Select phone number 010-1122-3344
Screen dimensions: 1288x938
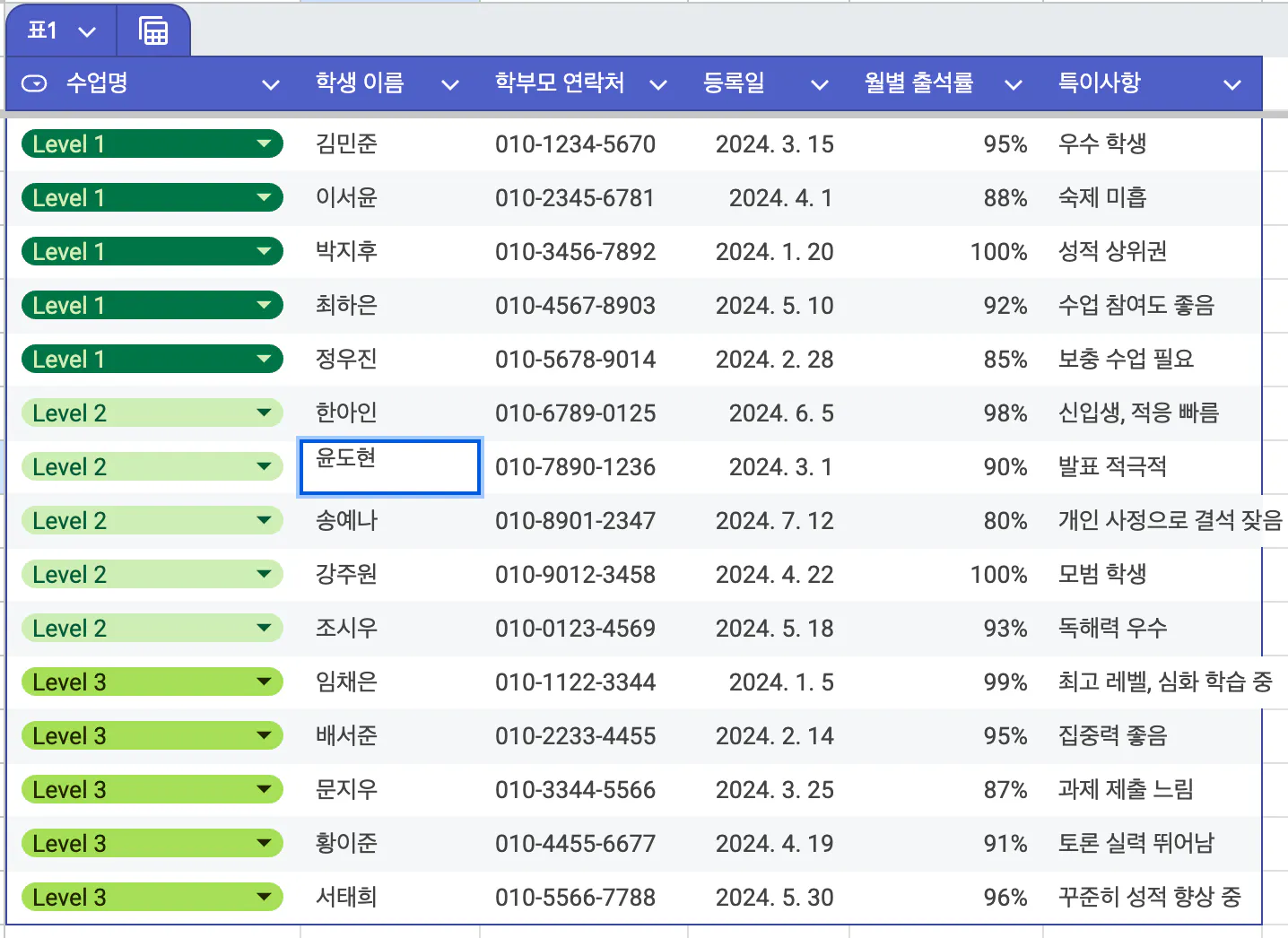pyautogui.click(x=575, y=682)
